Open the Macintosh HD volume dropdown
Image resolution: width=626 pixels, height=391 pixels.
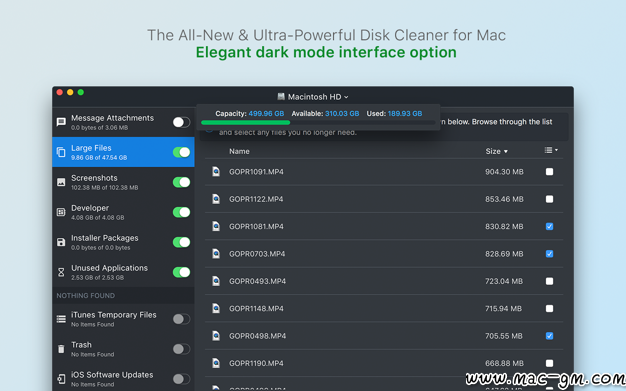click(313, 97)
